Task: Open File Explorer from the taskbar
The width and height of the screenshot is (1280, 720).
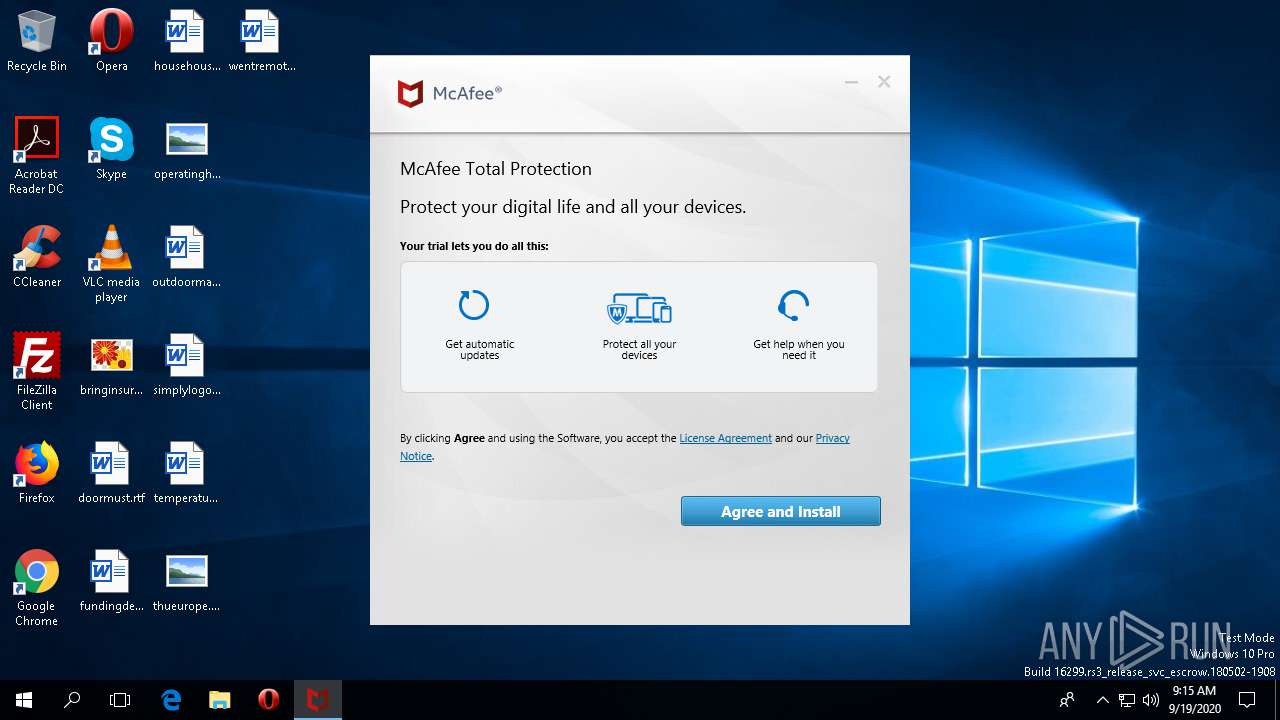Action: 219,700
